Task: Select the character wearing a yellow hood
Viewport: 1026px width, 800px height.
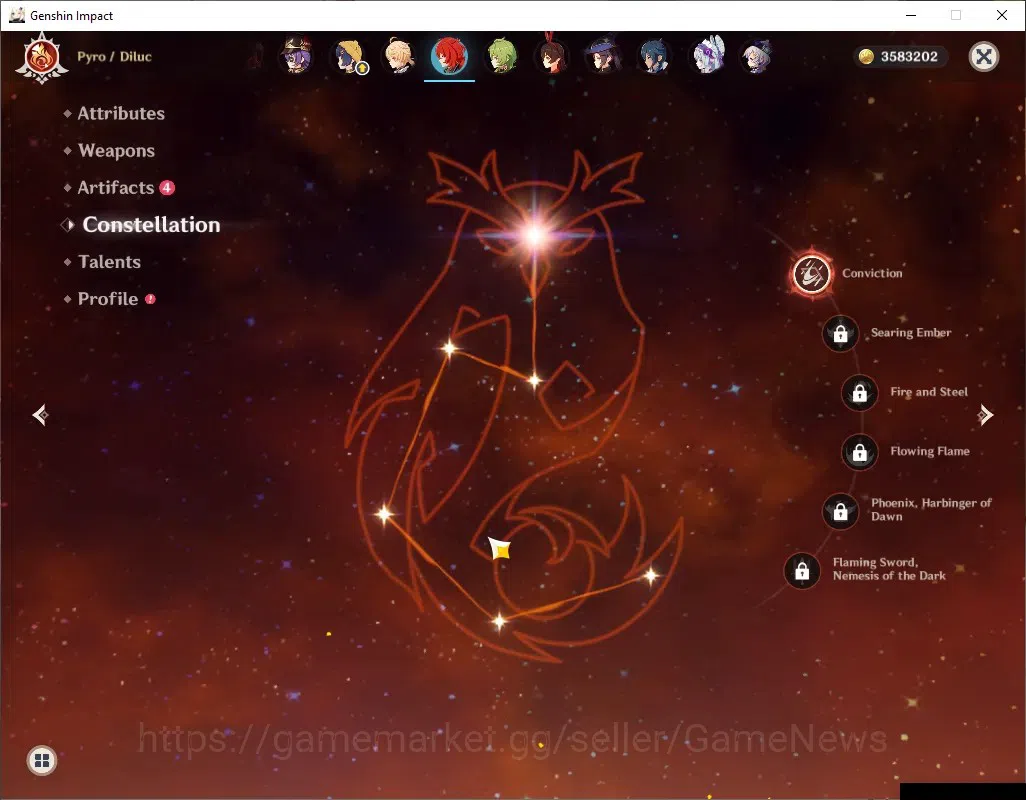Action: pos(349,56)
